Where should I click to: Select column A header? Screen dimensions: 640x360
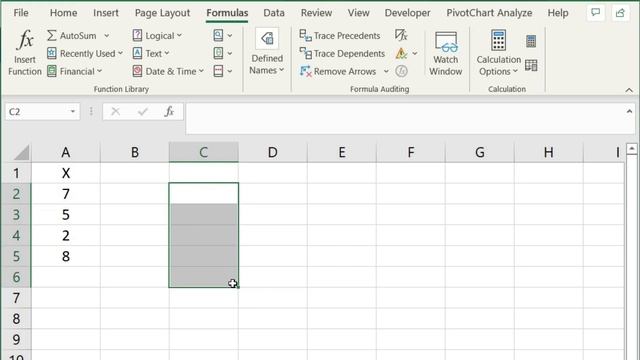(66, 152)
